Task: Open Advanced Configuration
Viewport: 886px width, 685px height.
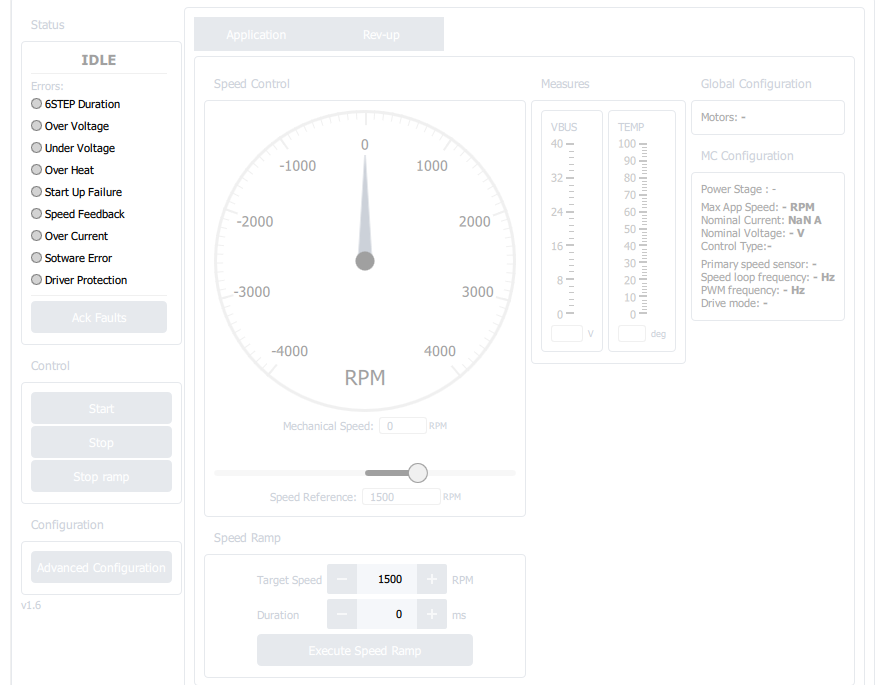Action: [x=101, y=567]
